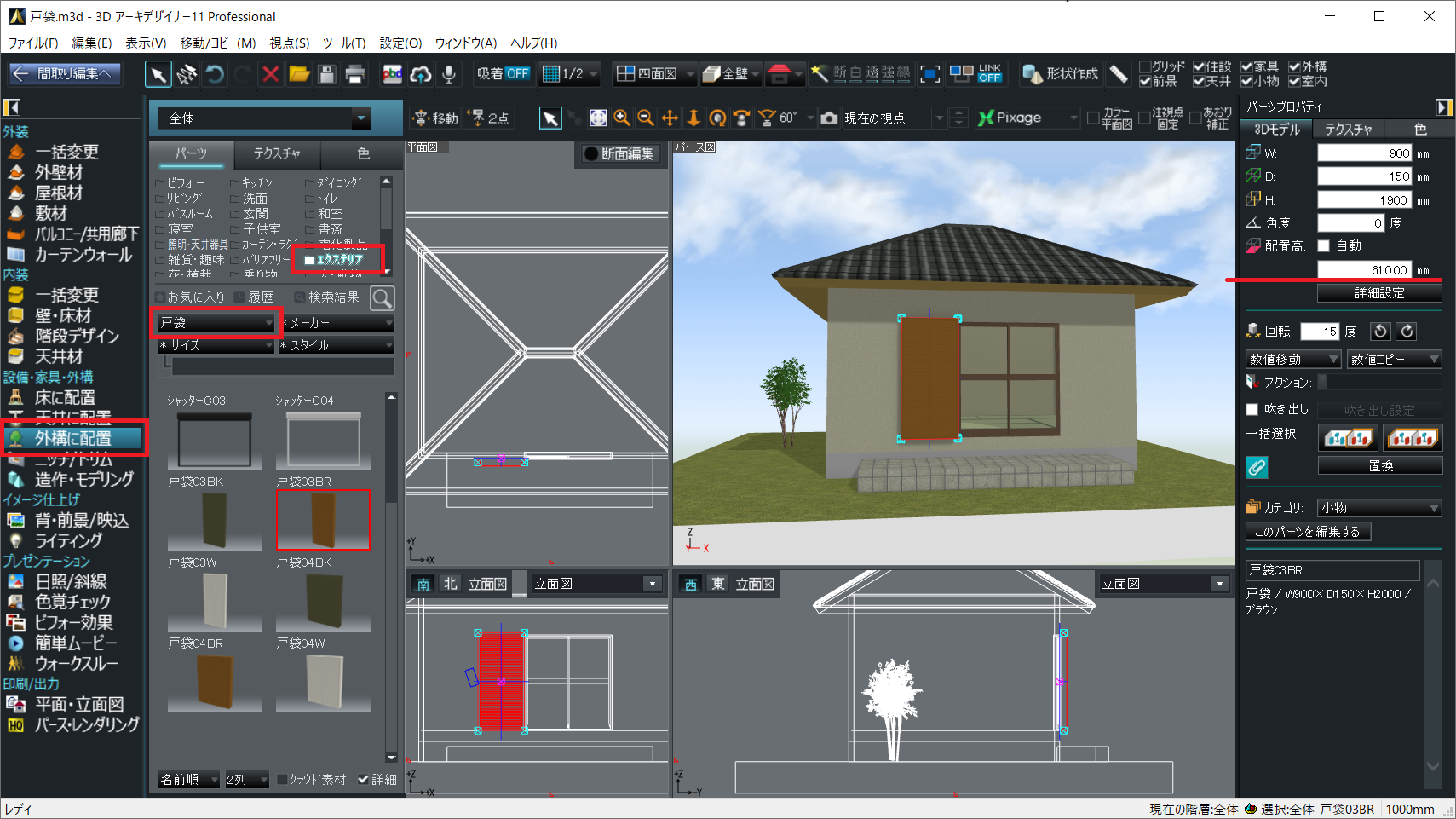Click the ruler measurement icon

coord(1119,74)
